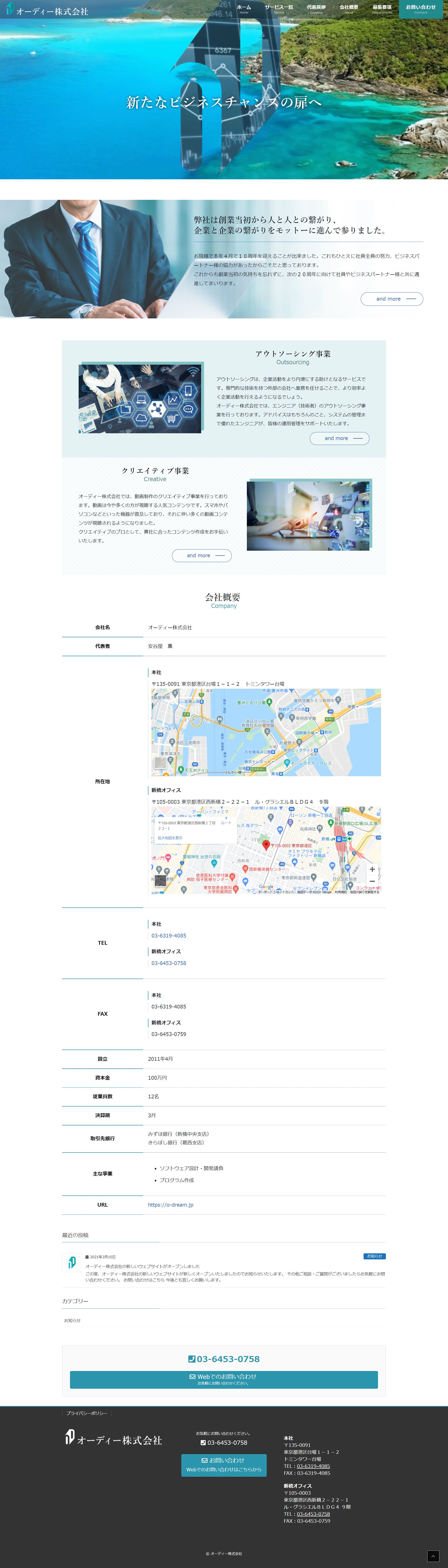Click and more under Creative section
Image resolution: width=448 pixels, height=1568 pixels.
201,555
